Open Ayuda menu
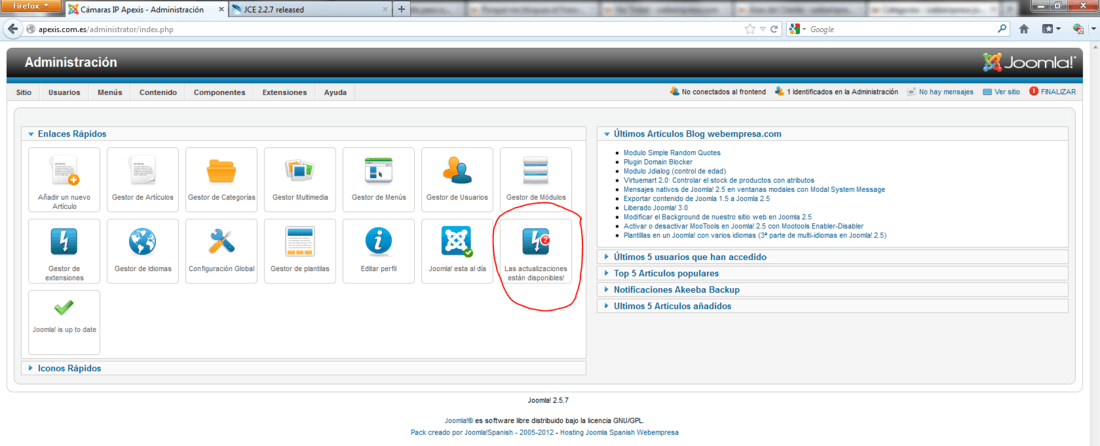 coord(335,93)
